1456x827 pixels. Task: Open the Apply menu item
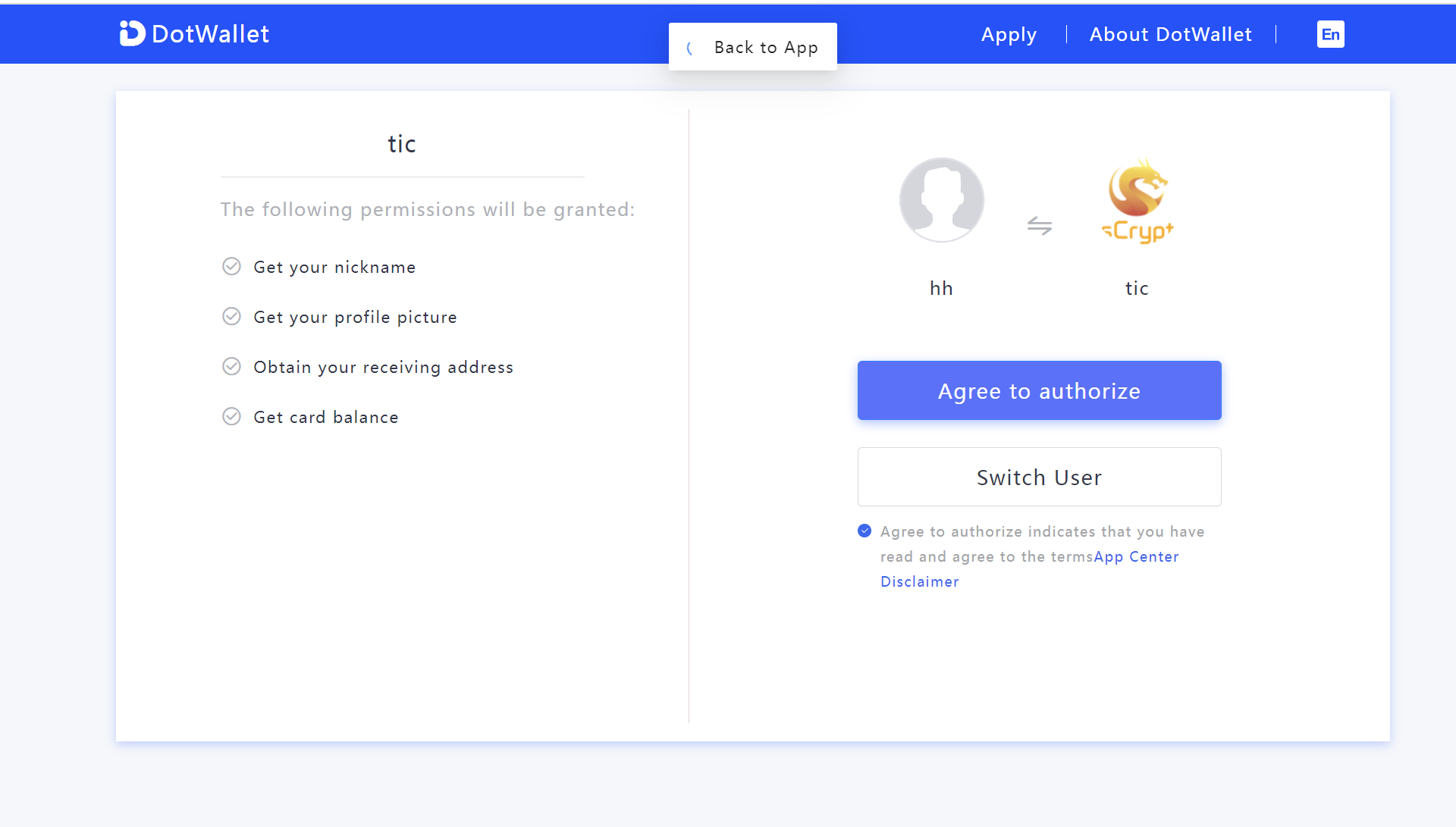click(x=1009, y=34)
